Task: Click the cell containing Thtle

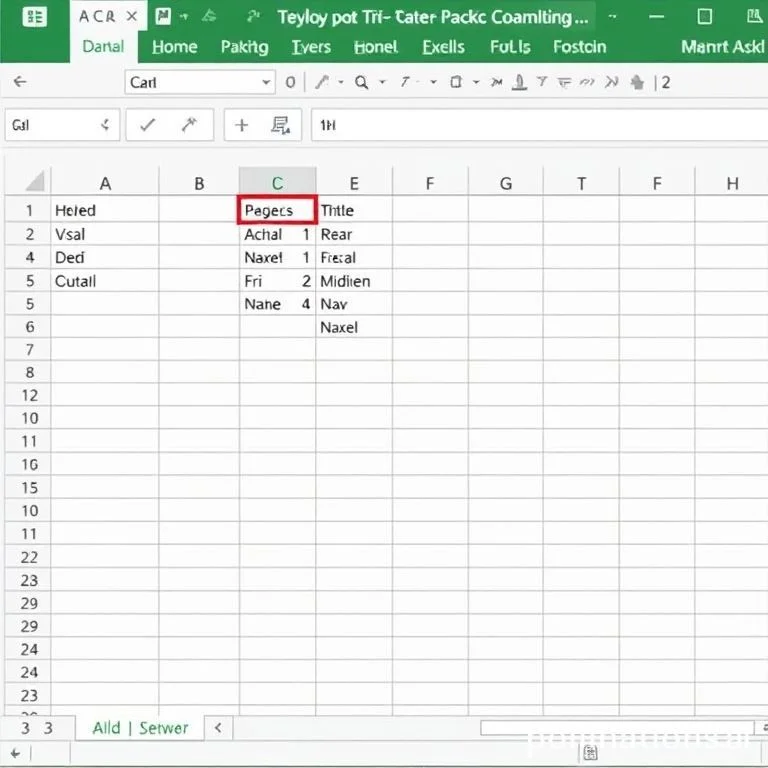Action: pos(354,210)
